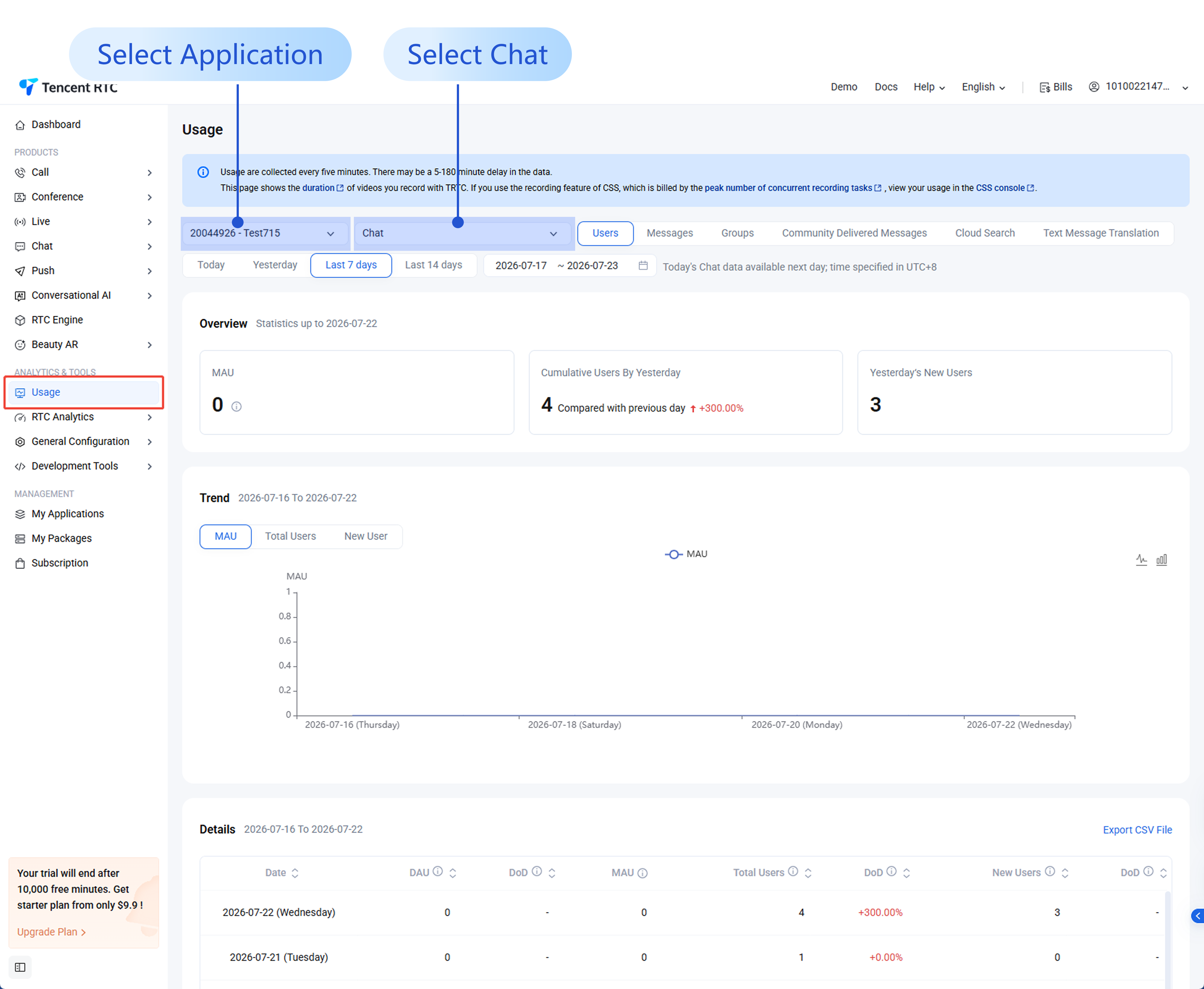Open the Cloud Search tab
This screenshot has height=989, width=1204.
click(x=985, y=233)
